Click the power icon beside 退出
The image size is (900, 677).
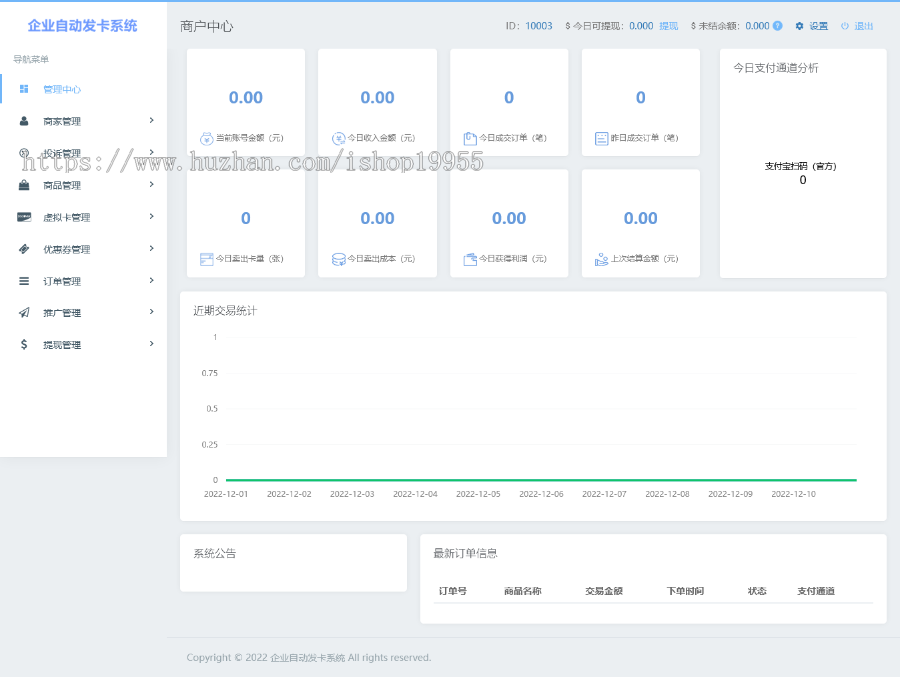coord(845,26)
